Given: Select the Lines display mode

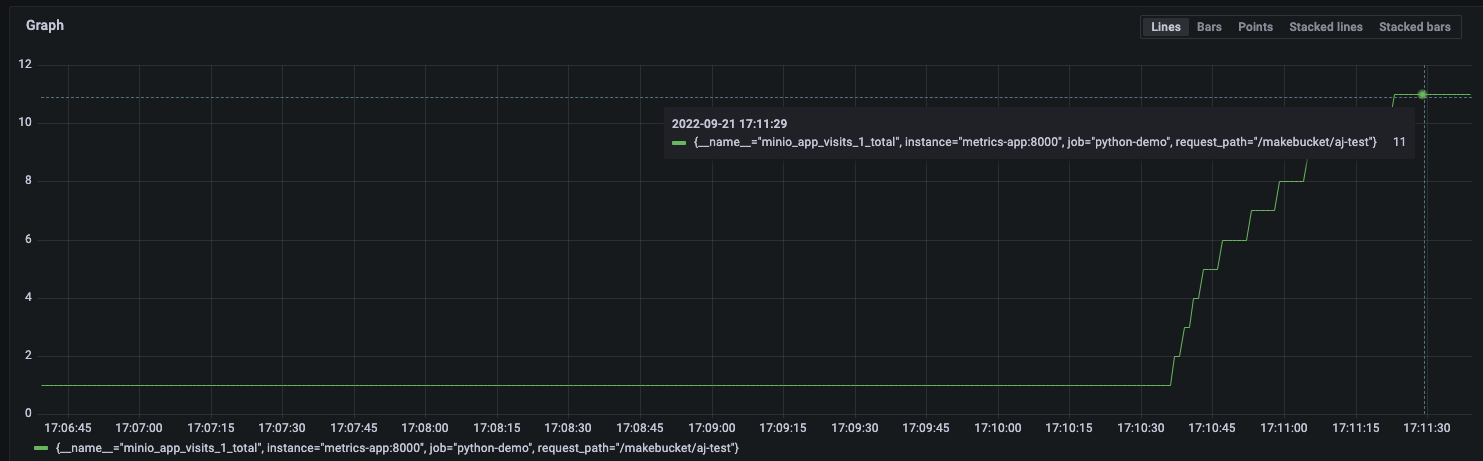Looking at the screenshot, I should coord(1165,27).
